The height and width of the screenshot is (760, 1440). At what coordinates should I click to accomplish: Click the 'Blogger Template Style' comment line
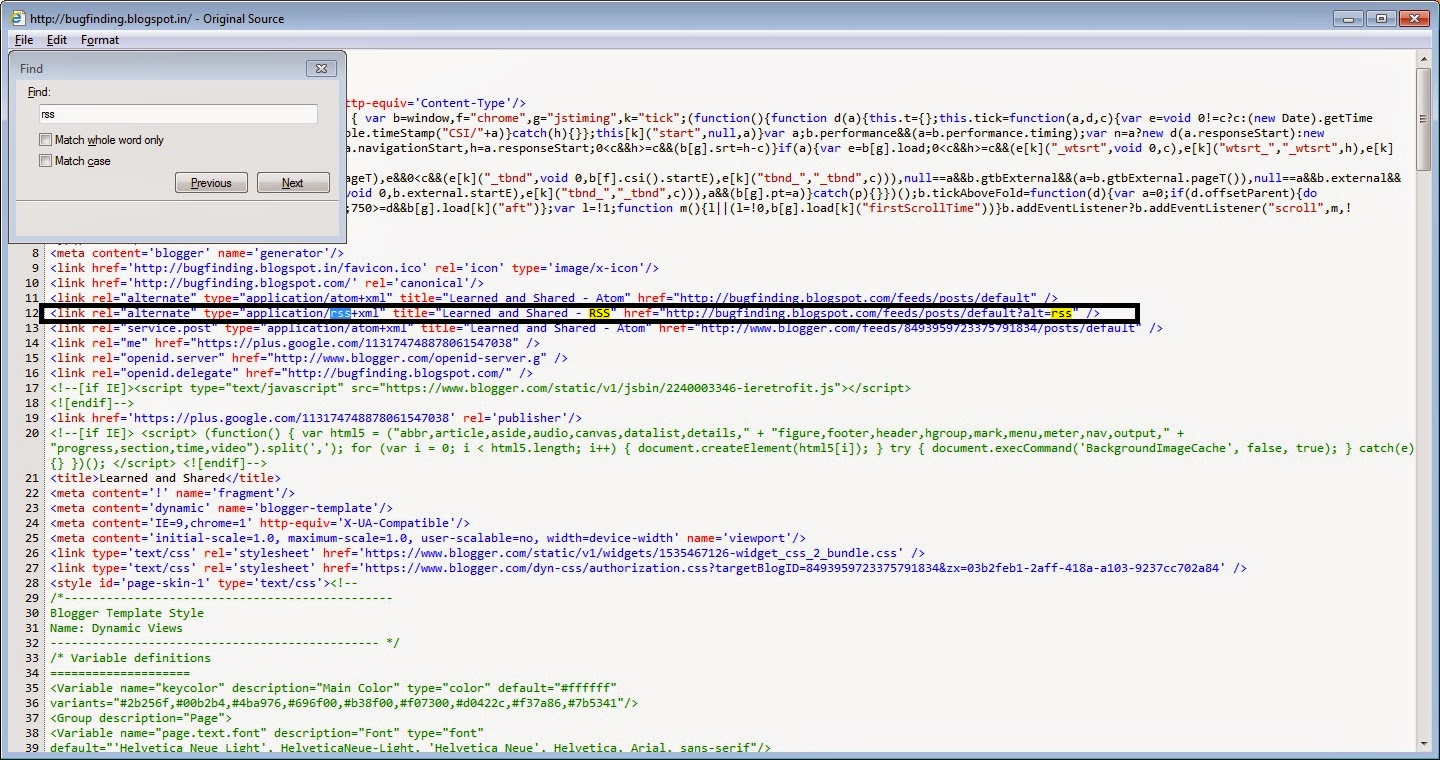(127, 613)
